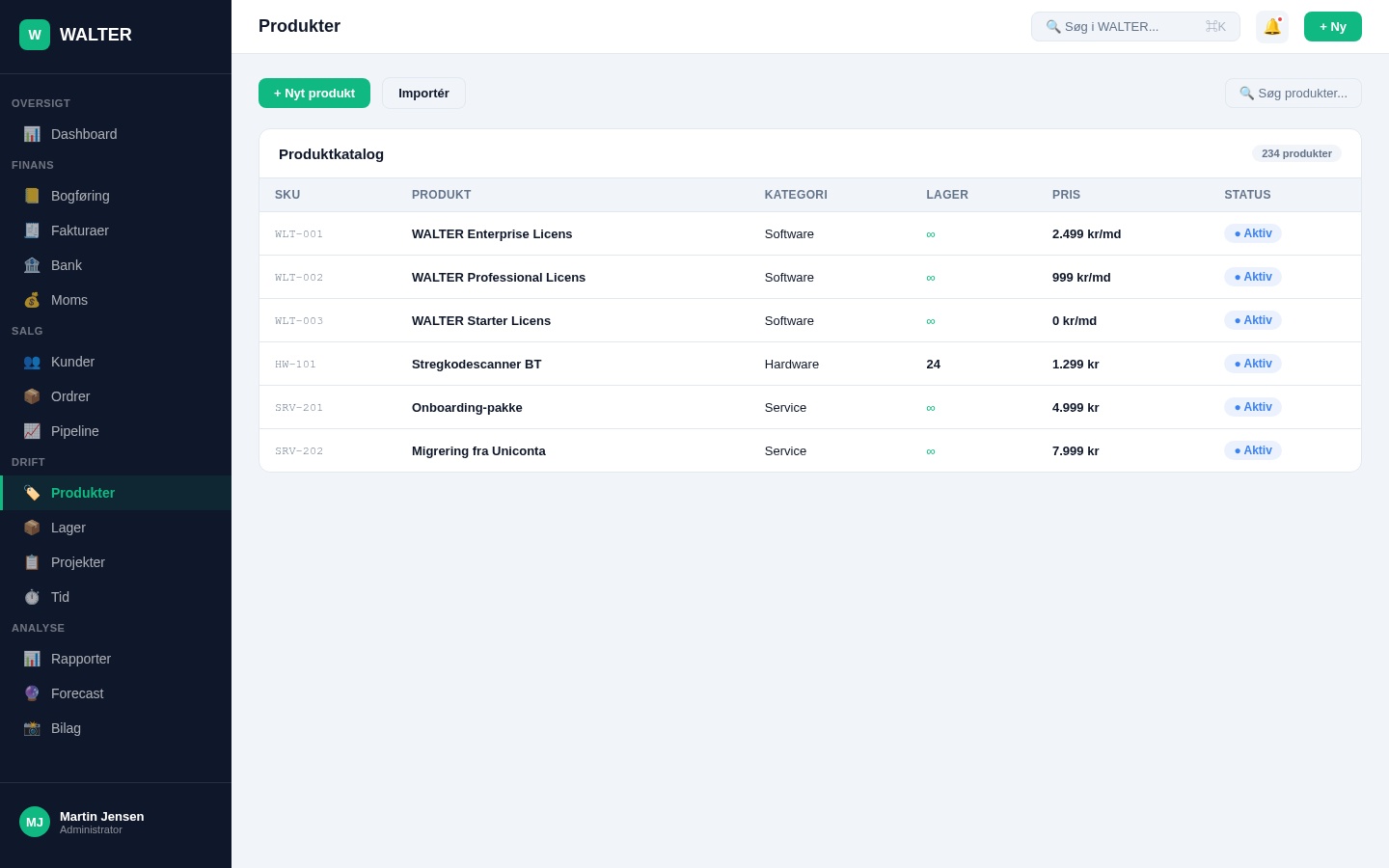Open Migrering fra Uniconta product
Screen dimensions: 1389x868
click(x=478, y=451)
